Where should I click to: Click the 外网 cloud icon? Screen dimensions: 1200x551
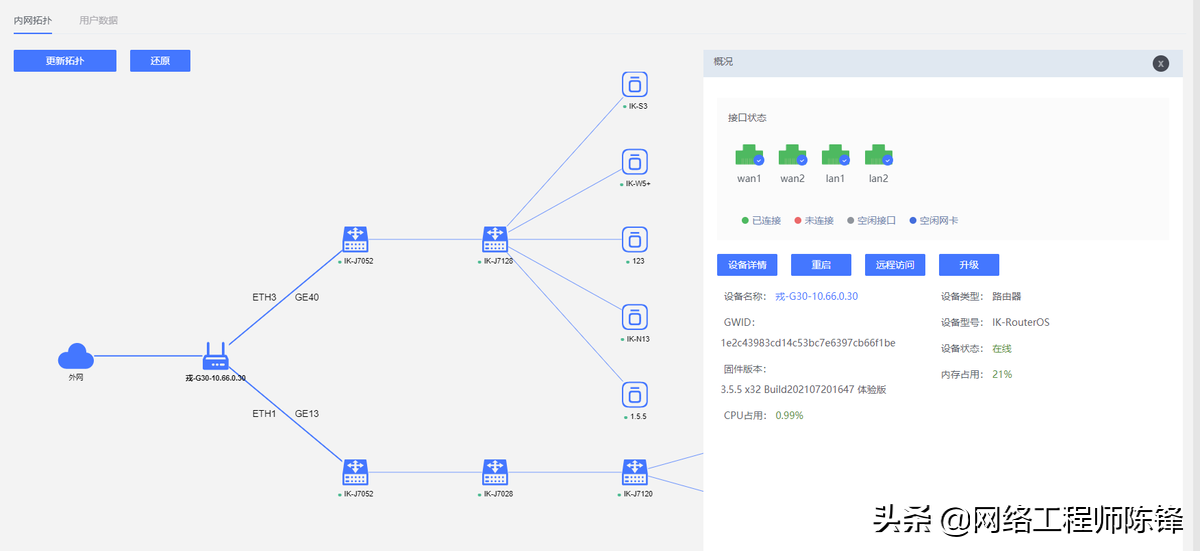click(x=75, y=356)
